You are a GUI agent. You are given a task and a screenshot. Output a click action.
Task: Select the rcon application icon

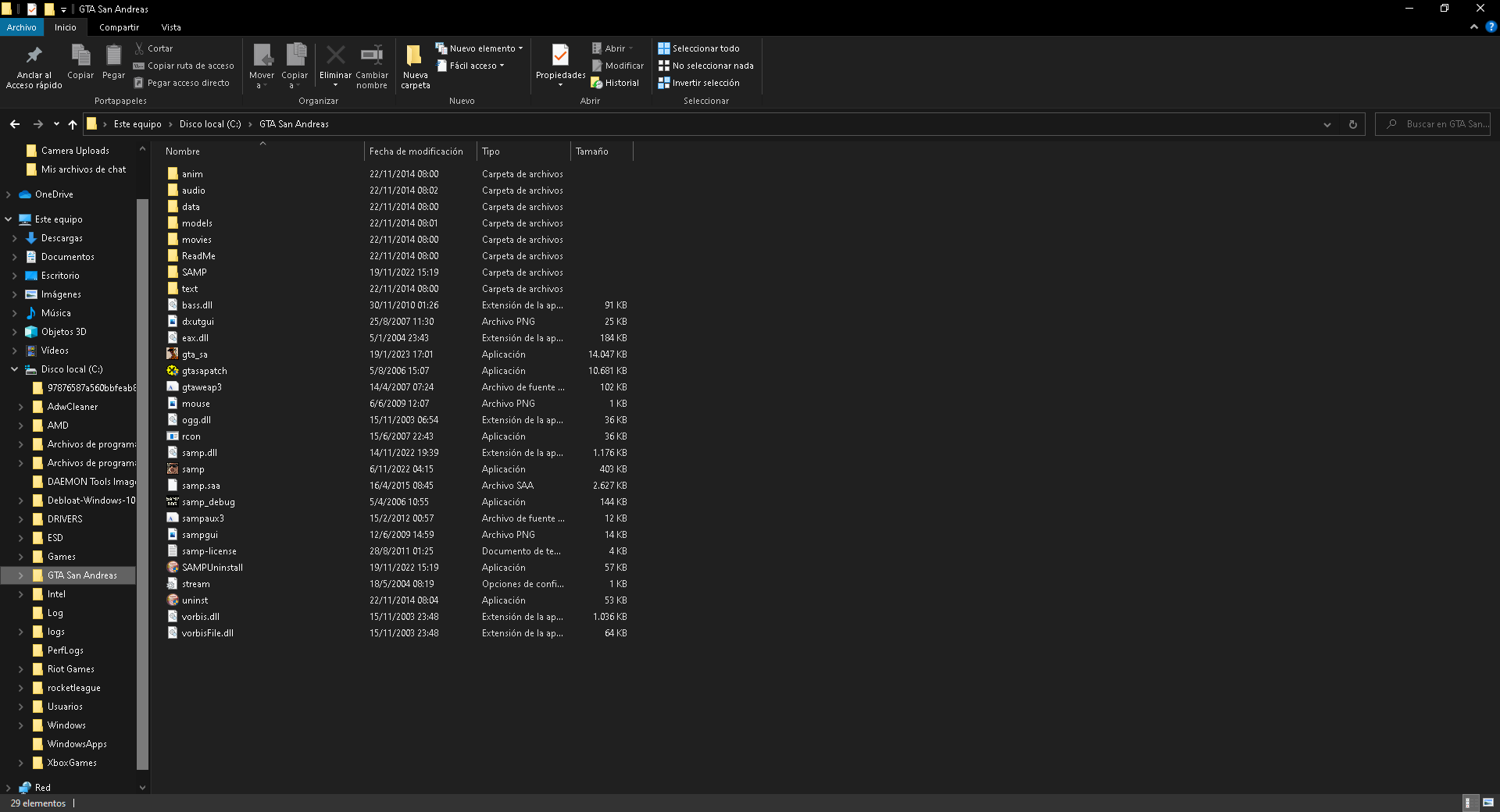click(x=173, y=436)
